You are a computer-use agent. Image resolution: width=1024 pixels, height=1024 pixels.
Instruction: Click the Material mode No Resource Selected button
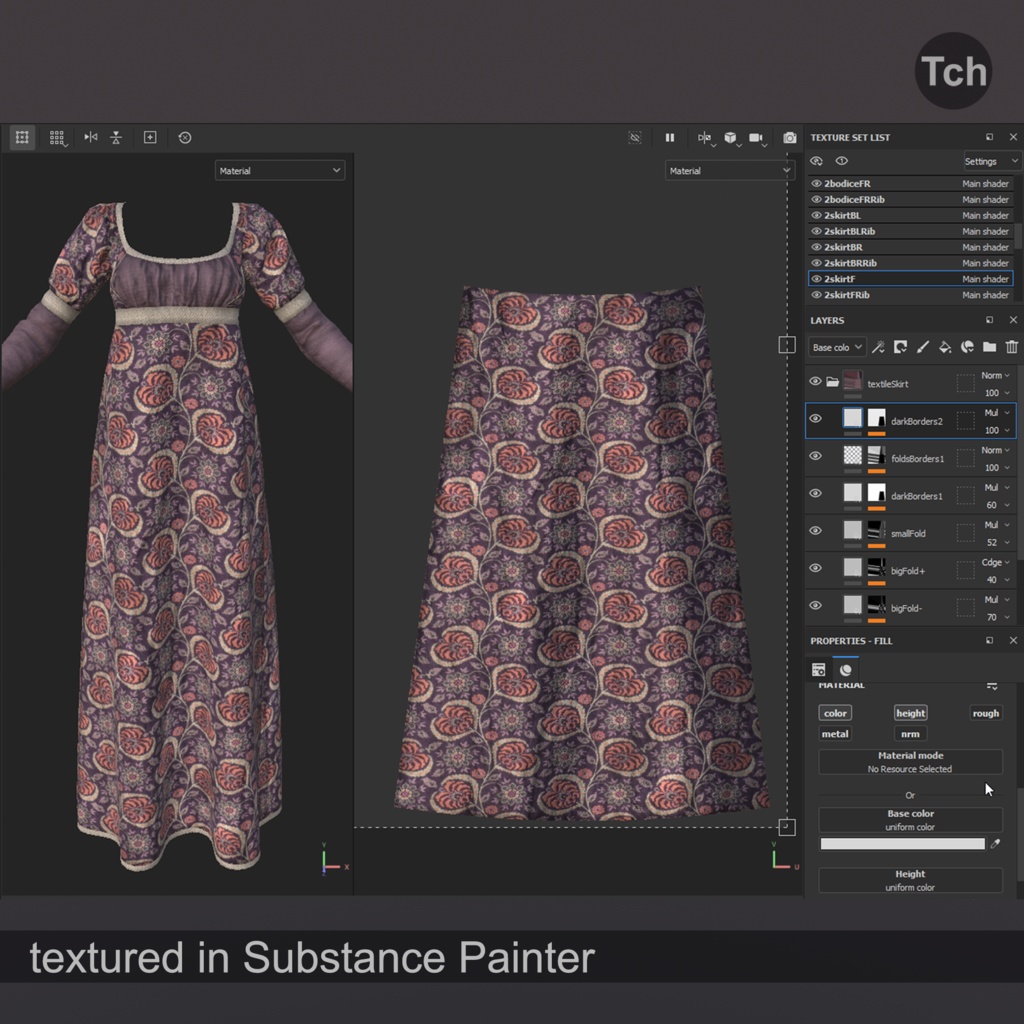[910, 761]
